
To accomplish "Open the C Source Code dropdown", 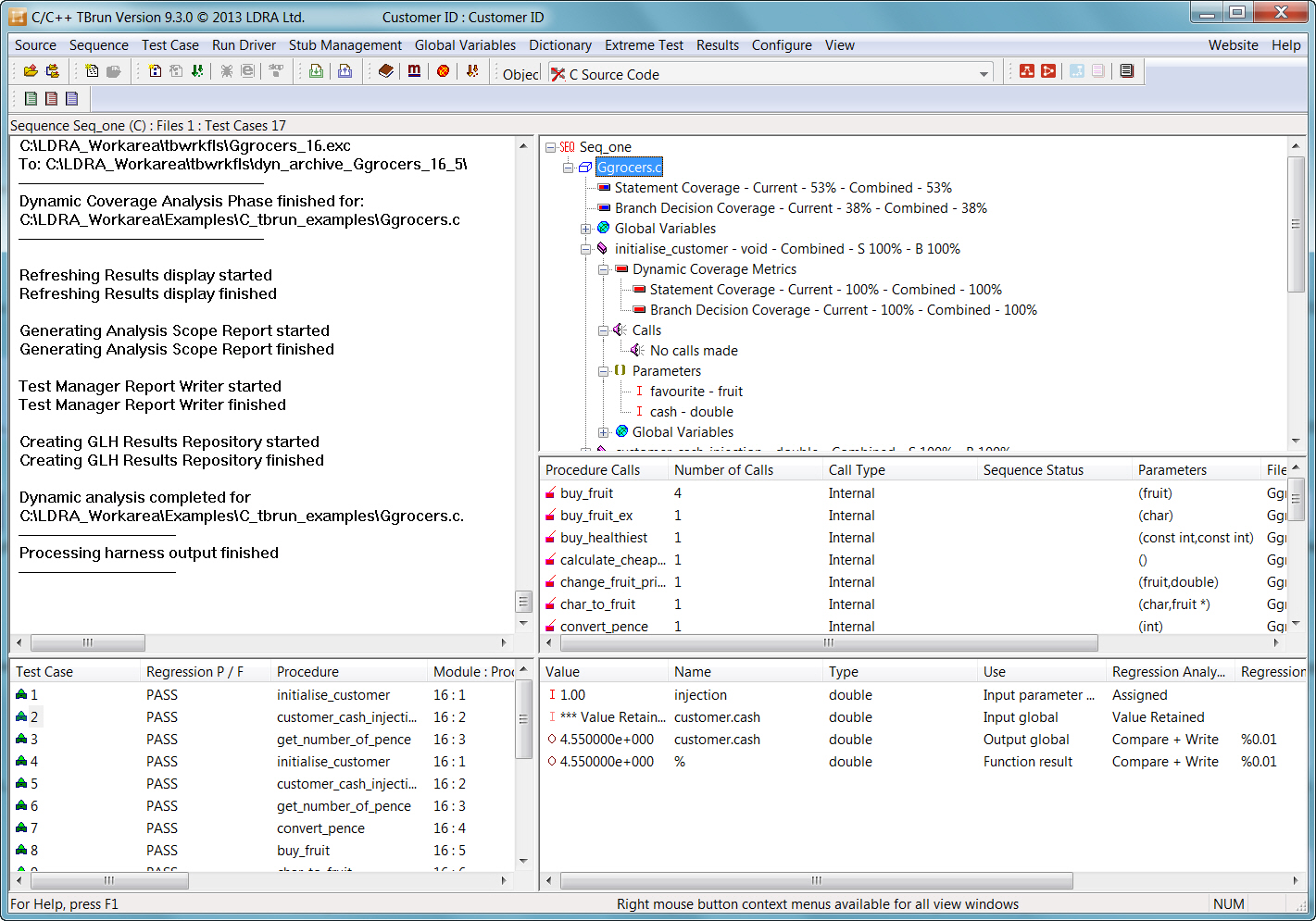I will tap(984, 74).
